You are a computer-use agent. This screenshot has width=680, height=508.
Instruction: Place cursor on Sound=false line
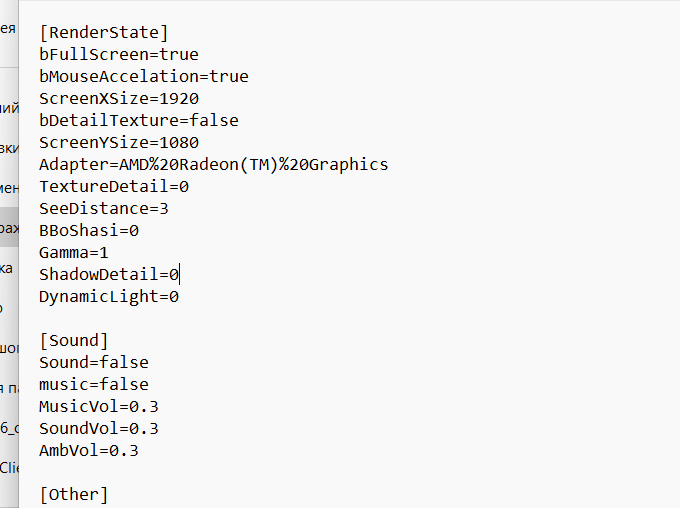tap(94, 363)
